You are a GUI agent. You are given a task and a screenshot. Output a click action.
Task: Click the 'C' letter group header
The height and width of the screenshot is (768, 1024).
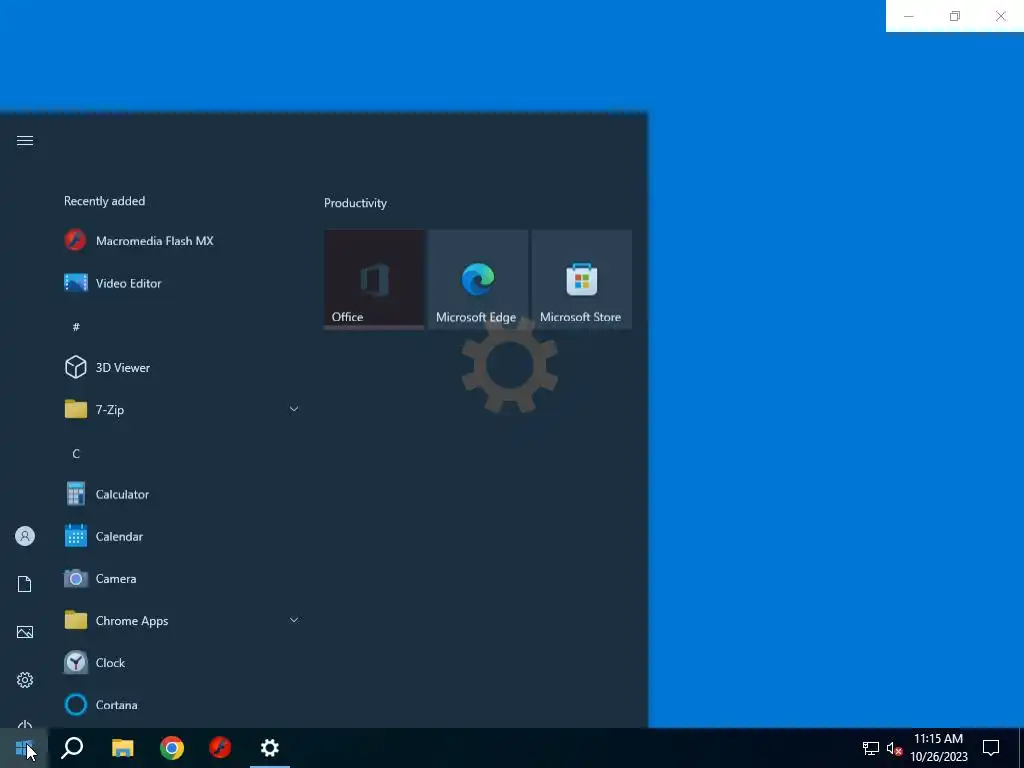coord(76,453)
